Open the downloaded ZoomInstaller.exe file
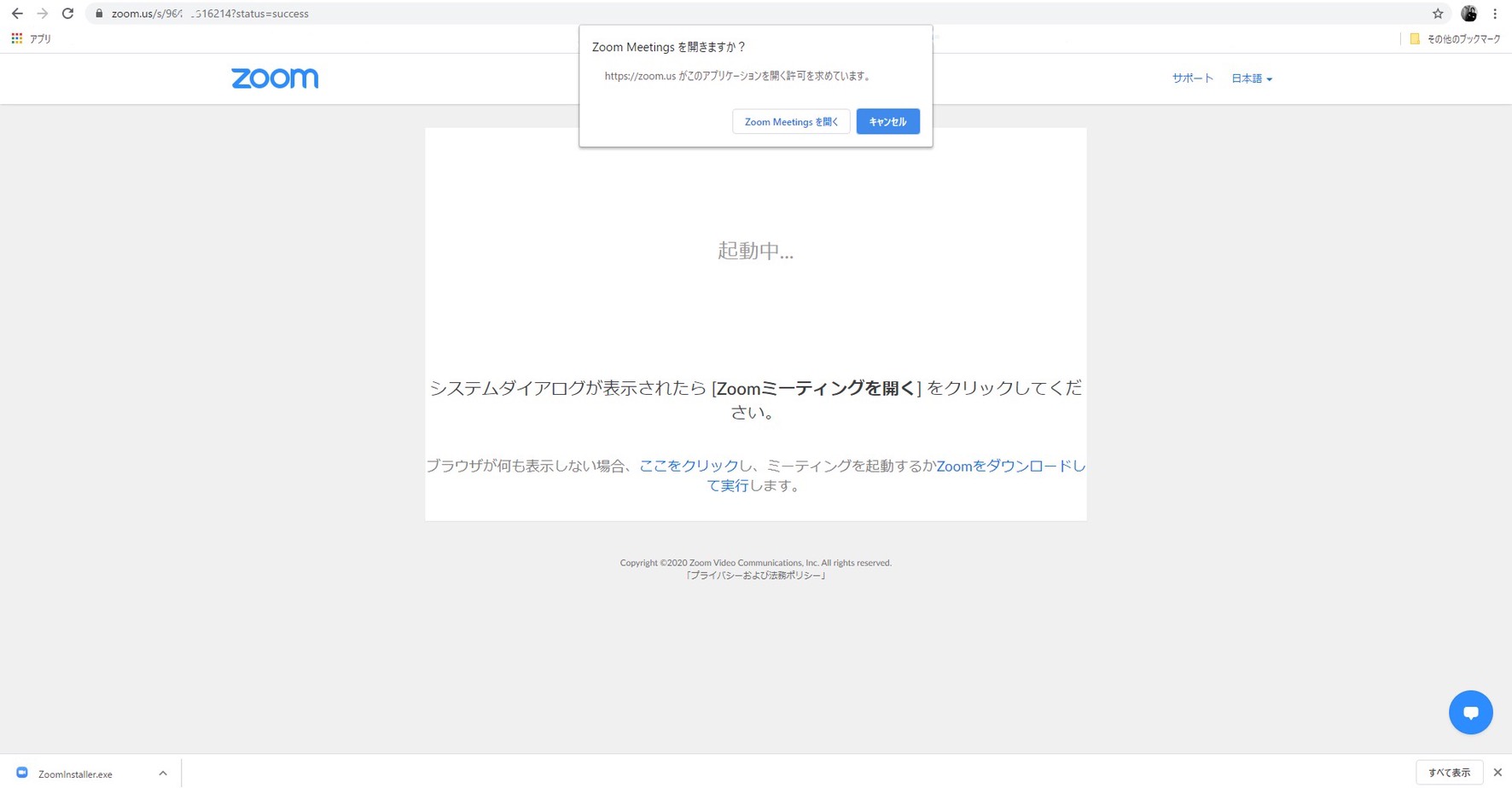Screen dimensions: 1512x788 [x=75, y=774]
